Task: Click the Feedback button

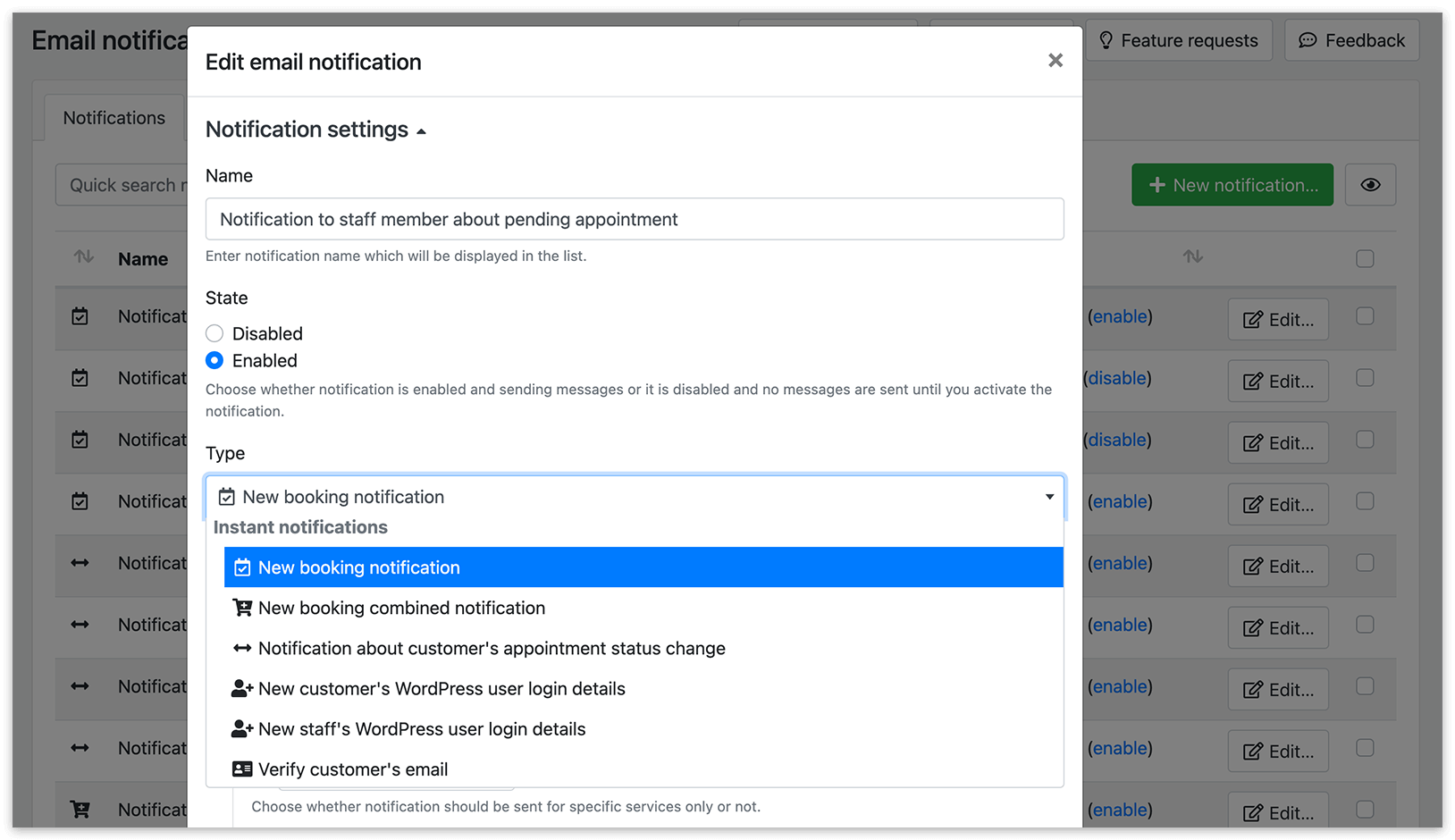Action: (1351, 40)
